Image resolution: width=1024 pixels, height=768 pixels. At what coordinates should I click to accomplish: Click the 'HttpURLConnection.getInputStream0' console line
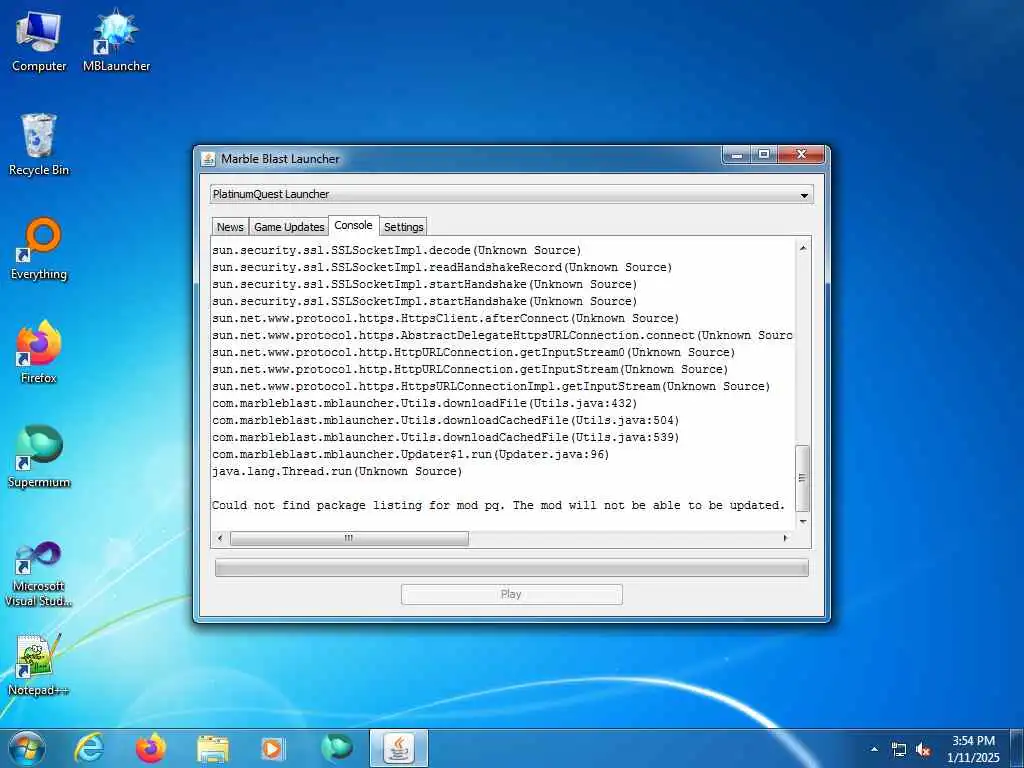click(474, 352)
